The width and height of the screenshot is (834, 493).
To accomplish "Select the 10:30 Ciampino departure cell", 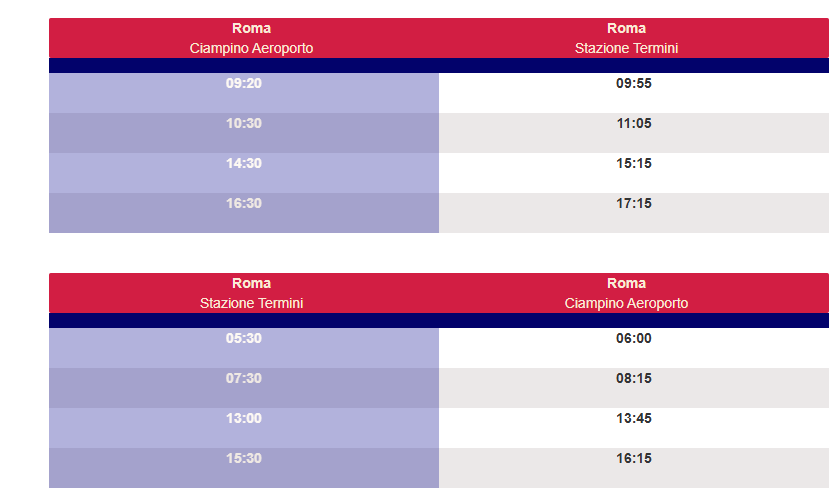I will pos(244,133).
